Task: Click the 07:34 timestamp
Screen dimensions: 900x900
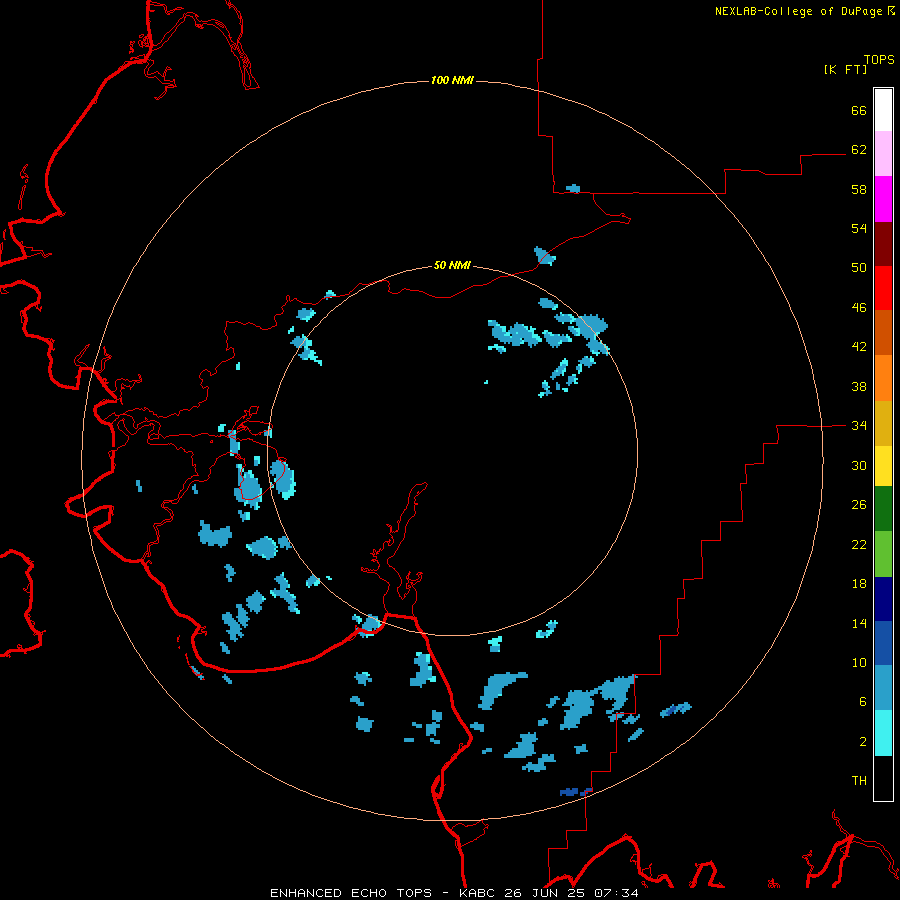Action: click(617, 893)
